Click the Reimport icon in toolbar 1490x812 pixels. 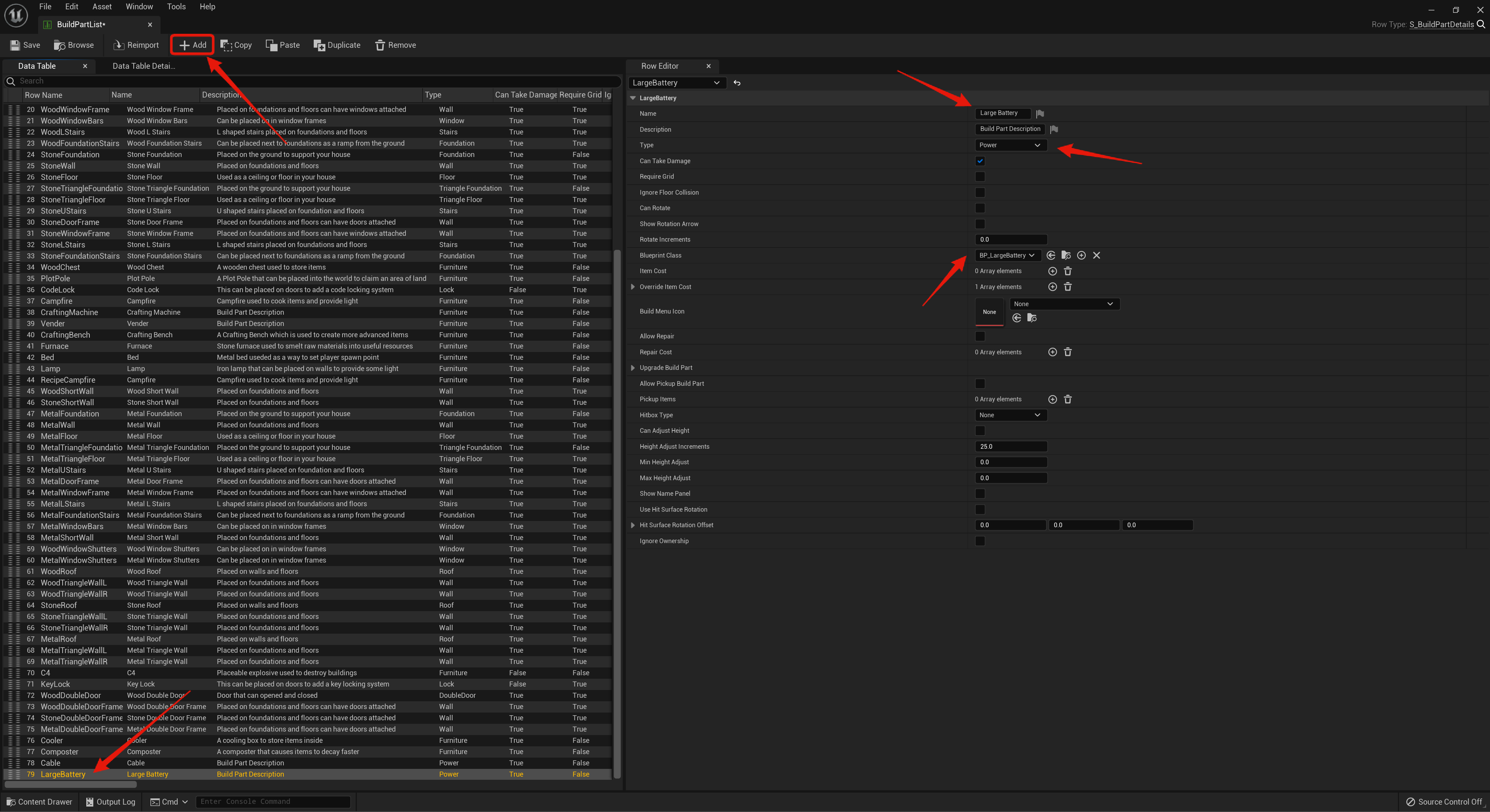coord(119,45)
